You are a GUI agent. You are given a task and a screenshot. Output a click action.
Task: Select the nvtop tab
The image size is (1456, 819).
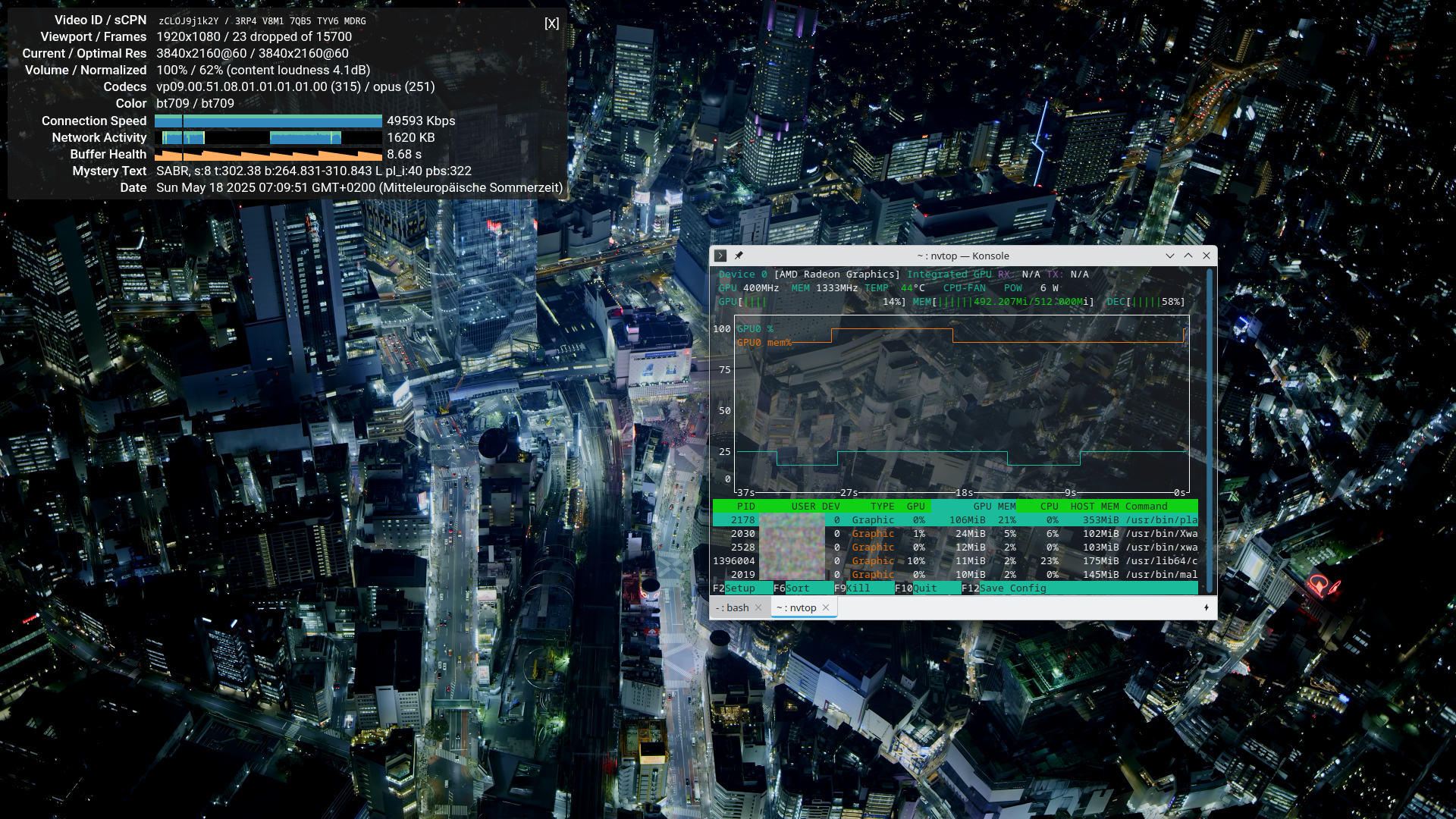tap(796, 608)
